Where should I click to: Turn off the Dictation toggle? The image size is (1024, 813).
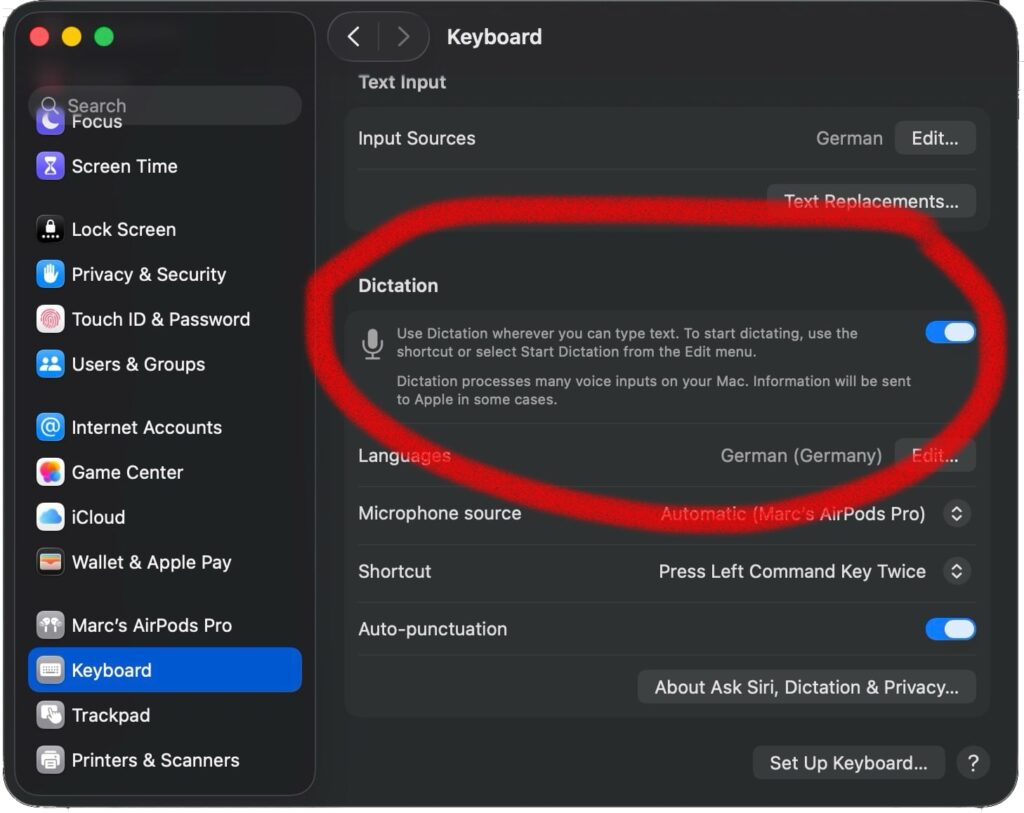(949, 333)
